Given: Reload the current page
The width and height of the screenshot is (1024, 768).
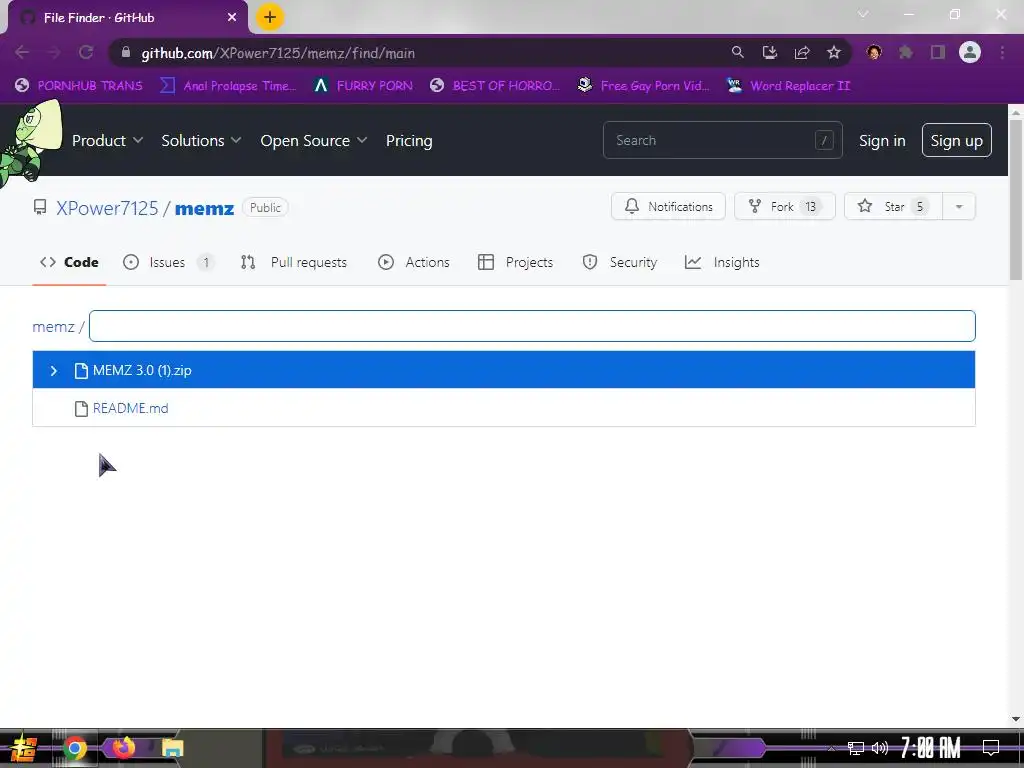Looking at the screenshot, I should pos(86,52).
